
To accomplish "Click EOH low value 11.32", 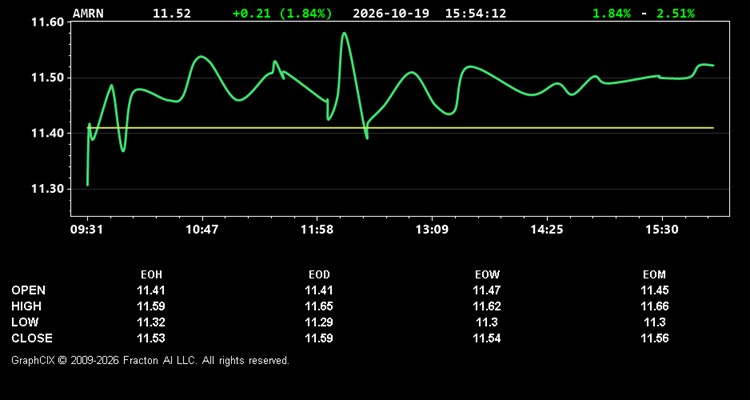I will 151,322.
